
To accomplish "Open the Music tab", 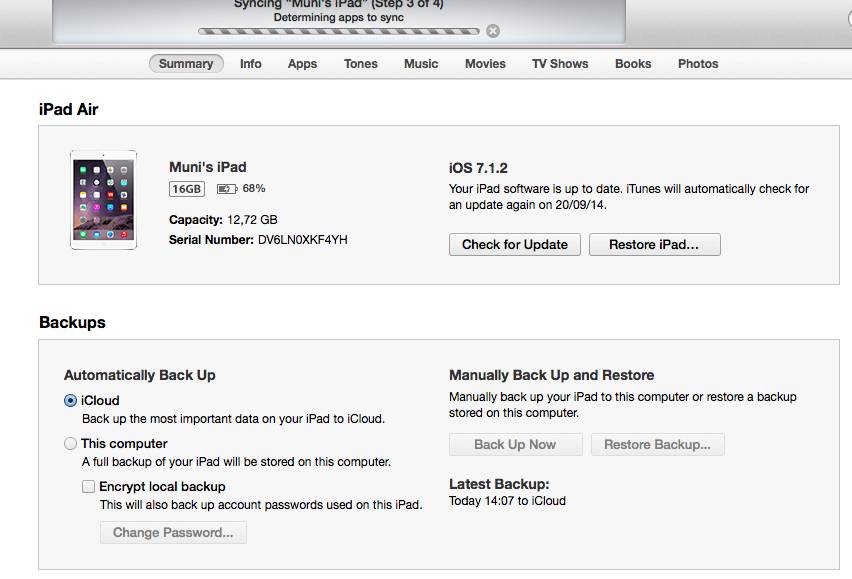I will (421, 64).
